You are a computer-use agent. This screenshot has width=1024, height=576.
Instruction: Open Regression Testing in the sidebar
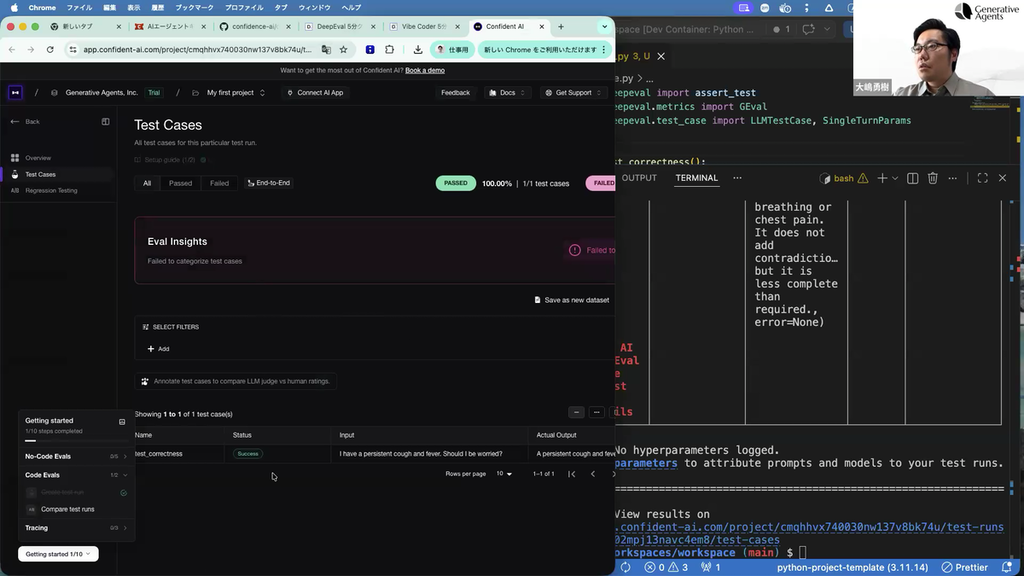pos(51,191)
